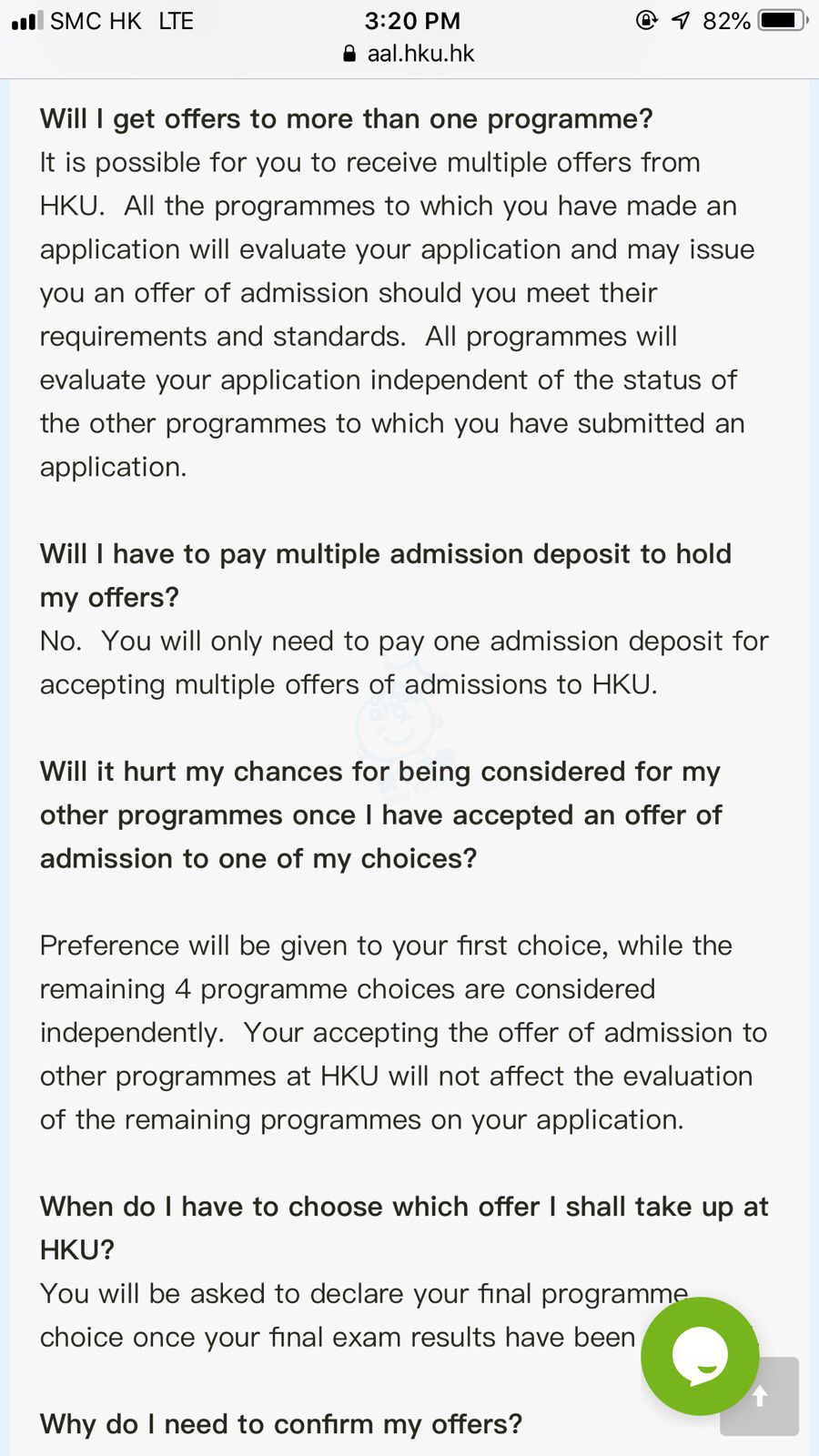
Task: Tap the cellular signal bars icon
Action: (x=27, y=20)
